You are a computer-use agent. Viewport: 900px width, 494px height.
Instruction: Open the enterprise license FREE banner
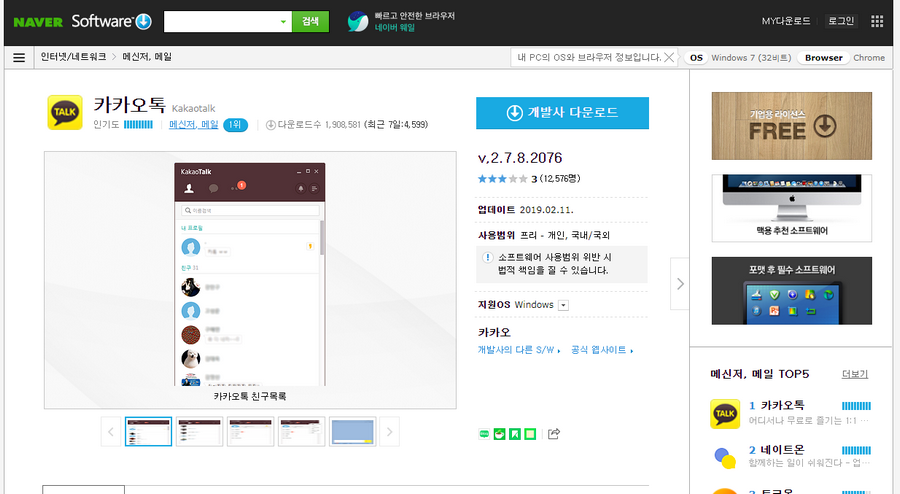tap(792, 126)
